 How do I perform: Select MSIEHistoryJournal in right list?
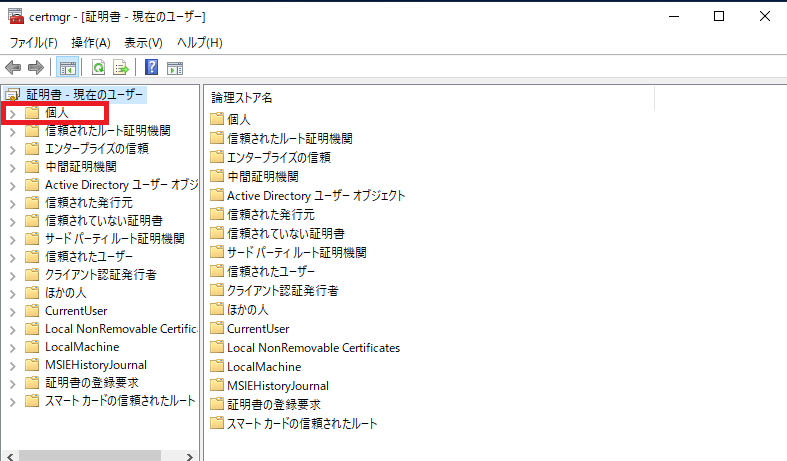pos(278,386)
